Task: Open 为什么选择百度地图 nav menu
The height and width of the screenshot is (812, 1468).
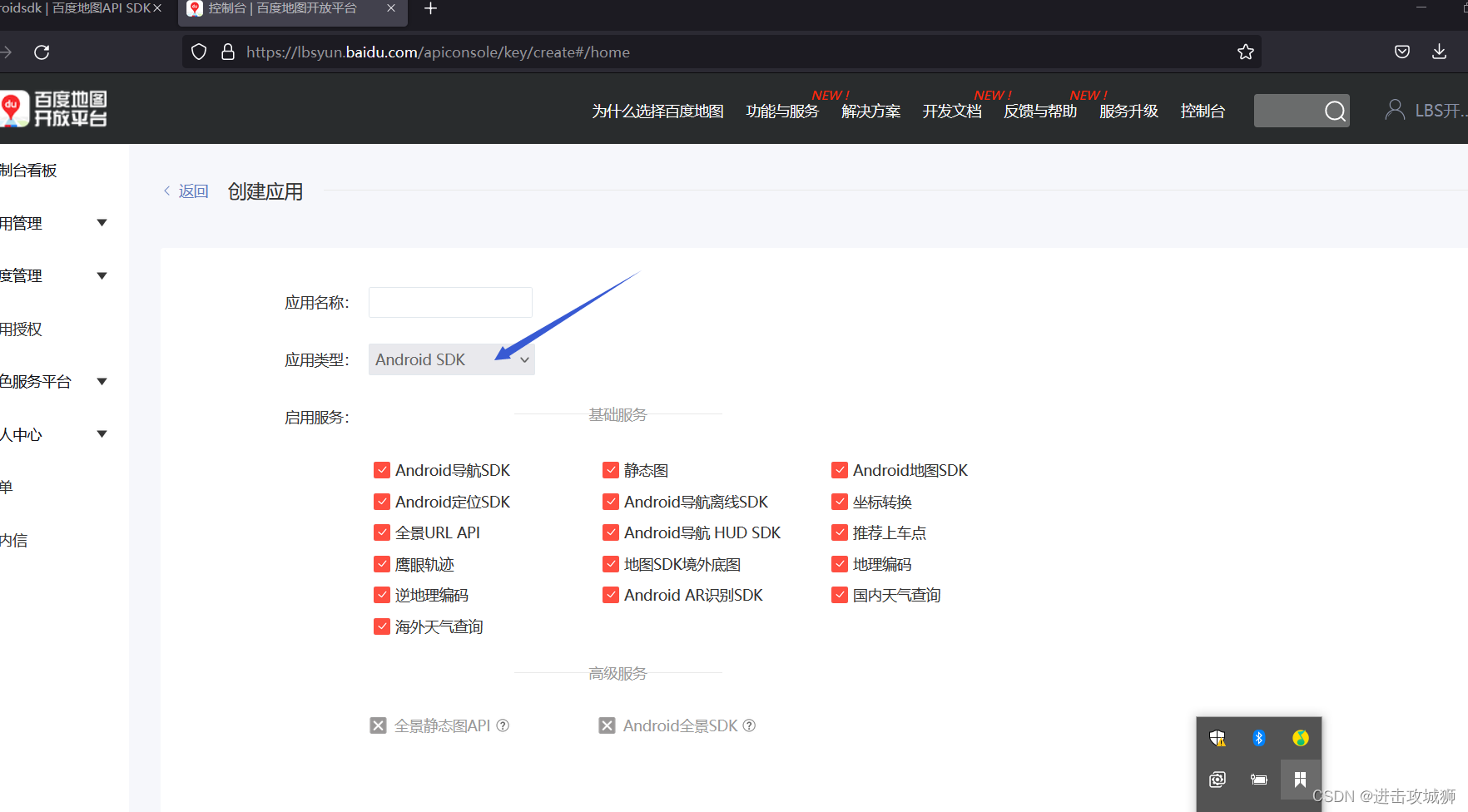Action: click(x=657, y=111)
